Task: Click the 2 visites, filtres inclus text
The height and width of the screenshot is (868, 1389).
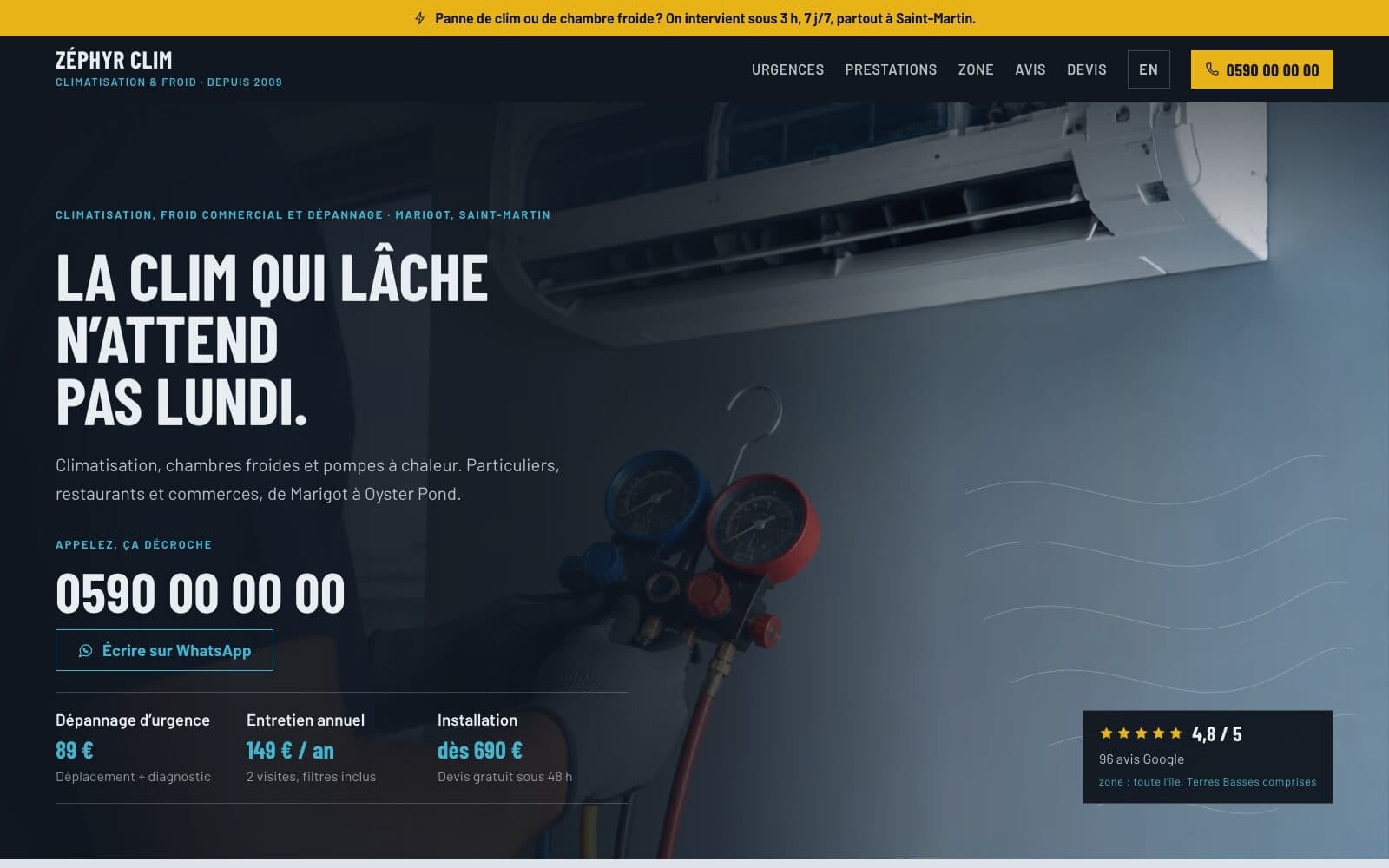Action: [x=311, y=777]
